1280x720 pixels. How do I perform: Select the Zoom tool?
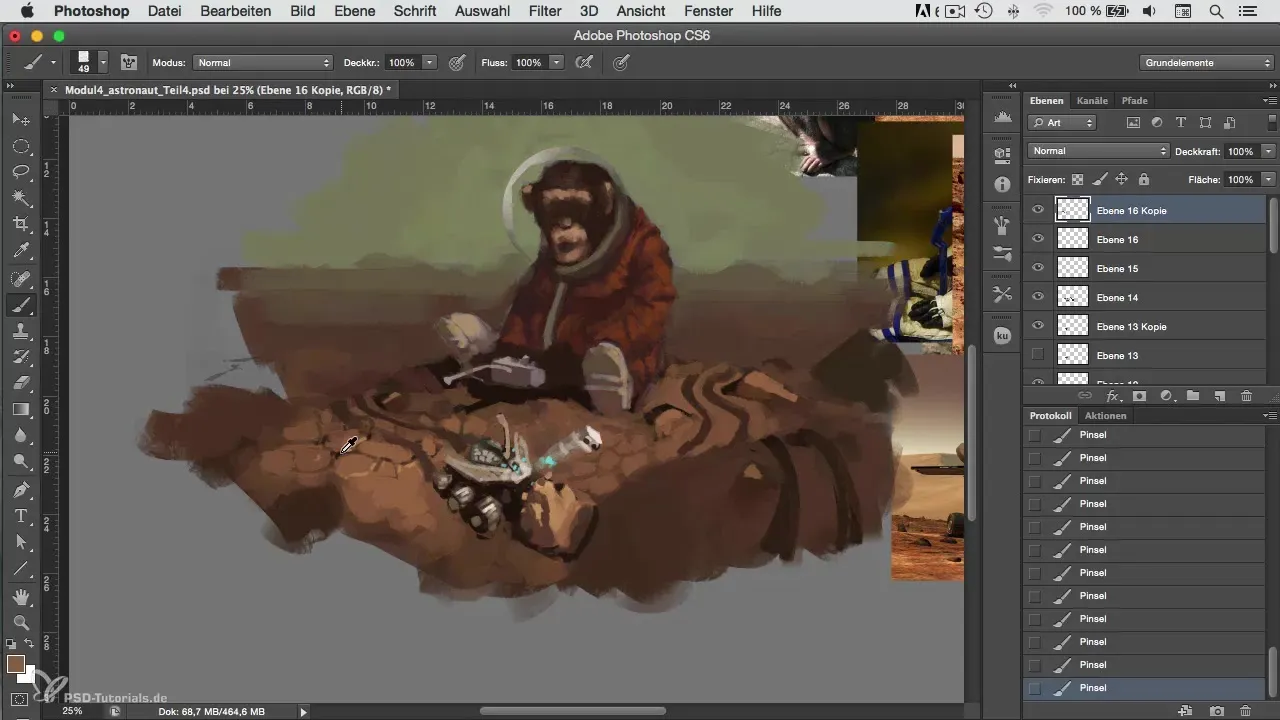click(x=20, y=623)
